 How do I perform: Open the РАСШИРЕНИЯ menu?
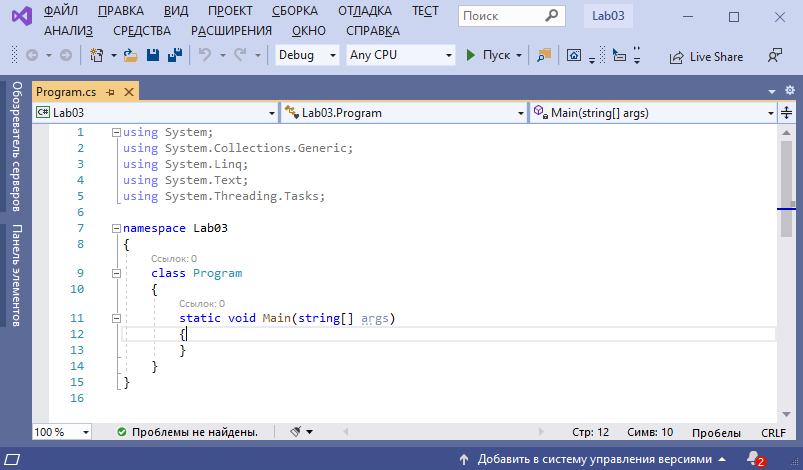231,31
